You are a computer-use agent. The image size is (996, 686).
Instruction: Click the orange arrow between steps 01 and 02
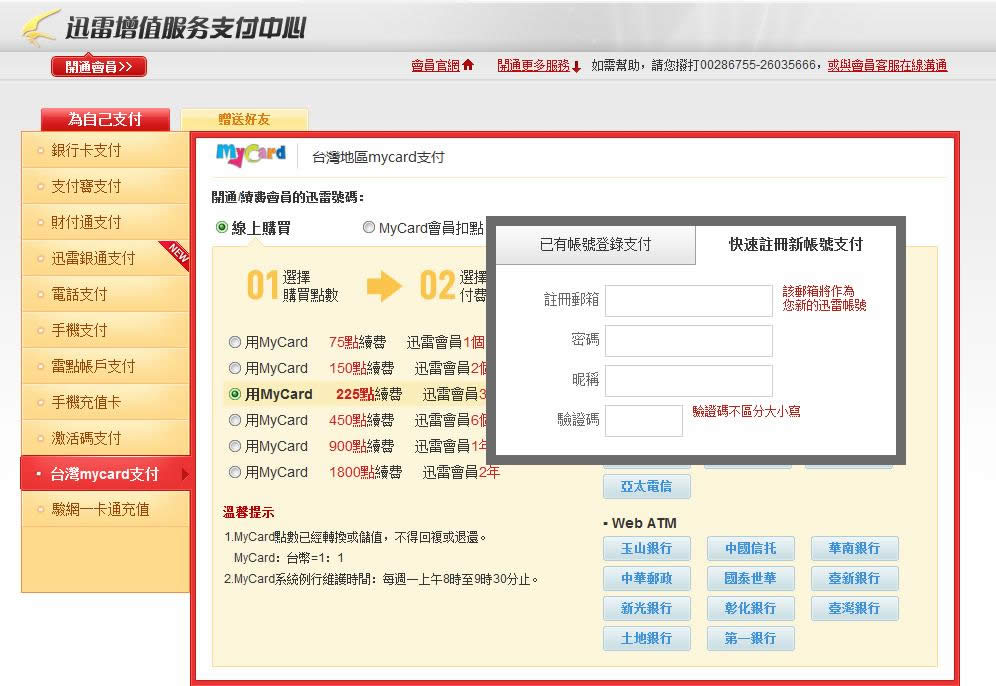tap(384, 286)
